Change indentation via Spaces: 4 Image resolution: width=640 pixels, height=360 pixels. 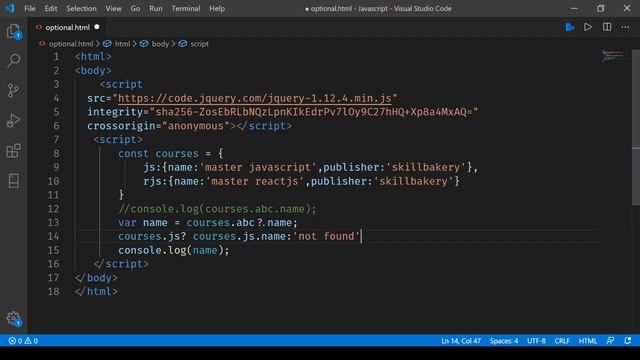pyautogui.click(x=504, y=341)
